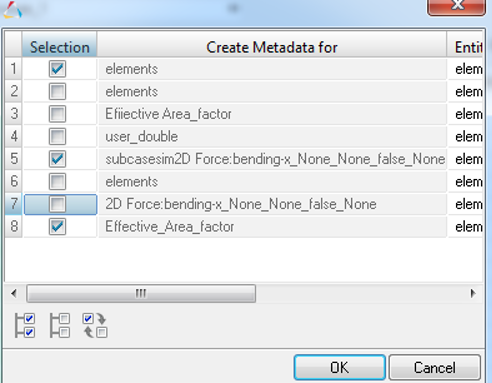
Task: Click the scrollbar right arrow
Action: tap(473, 293)
